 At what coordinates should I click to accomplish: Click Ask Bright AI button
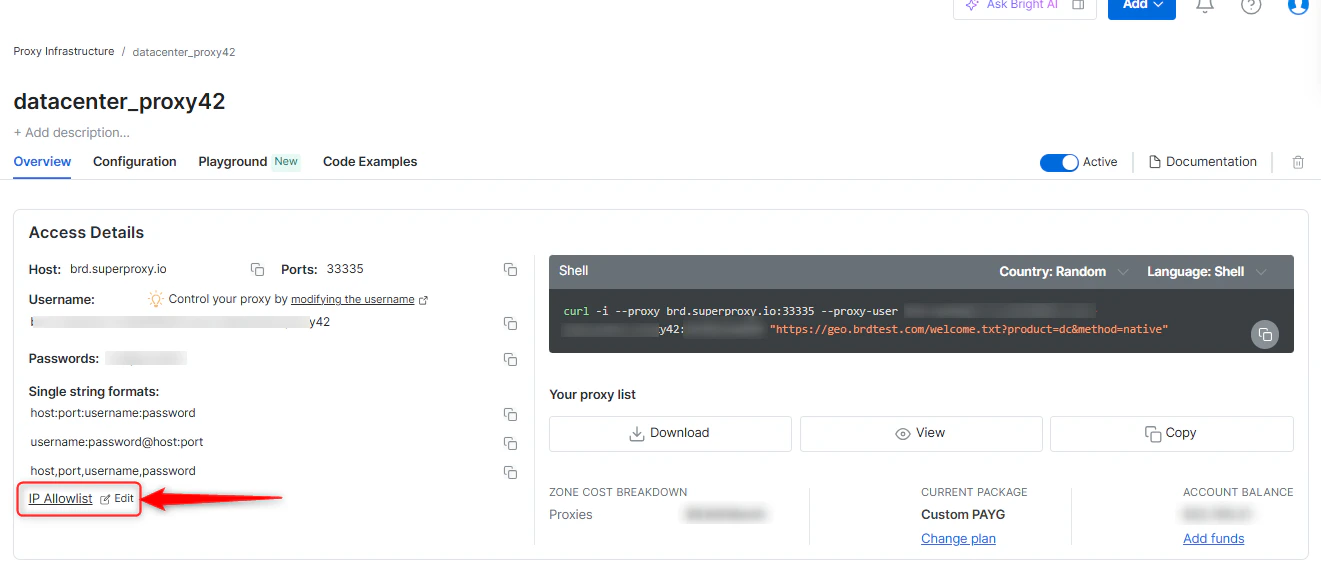[x=1025, y=6]
